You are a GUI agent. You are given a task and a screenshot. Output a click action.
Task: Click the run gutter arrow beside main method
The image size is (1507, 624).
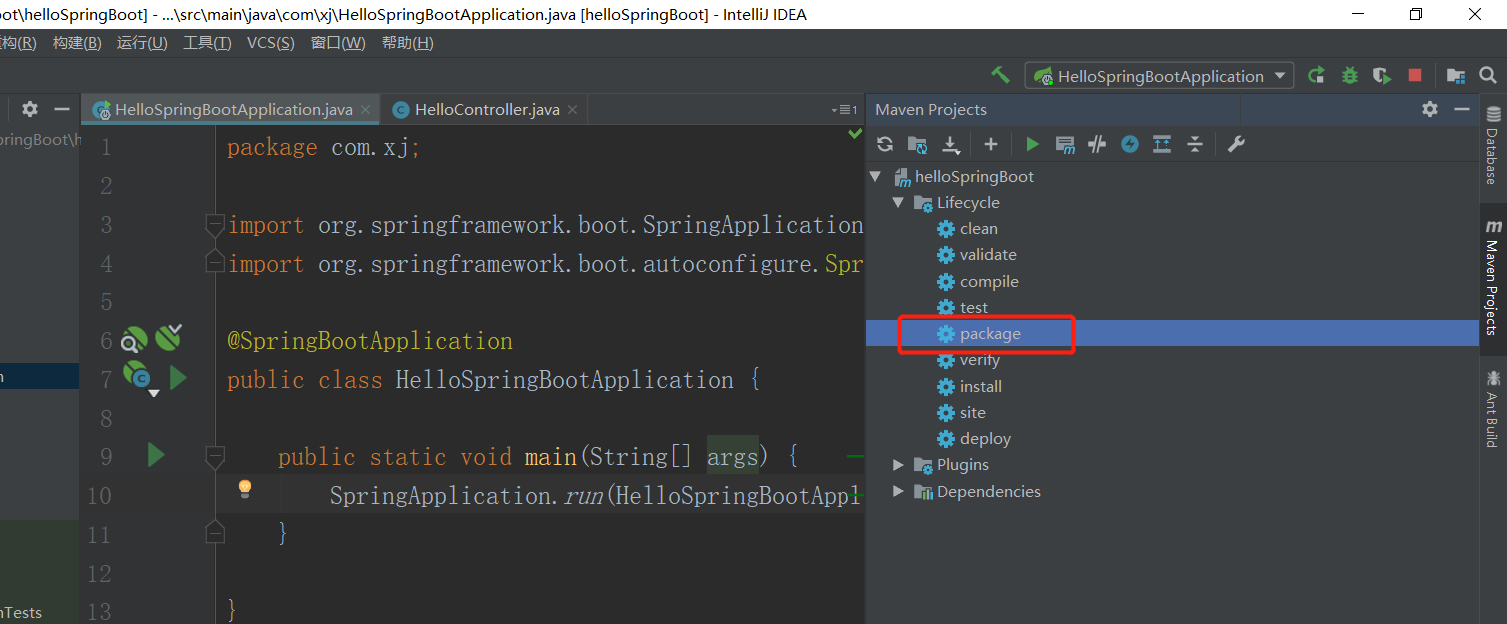pyautogui.click(x=156, y=456)
